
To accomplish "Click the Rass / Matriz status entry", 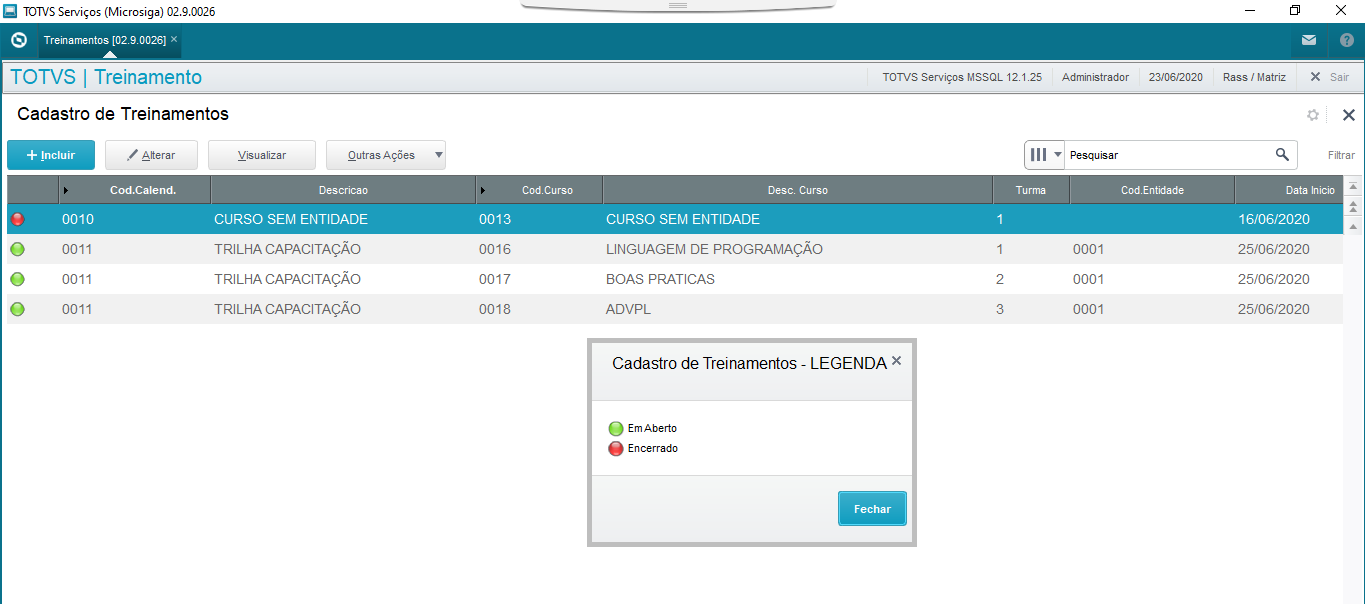I will click(1254, 77).
